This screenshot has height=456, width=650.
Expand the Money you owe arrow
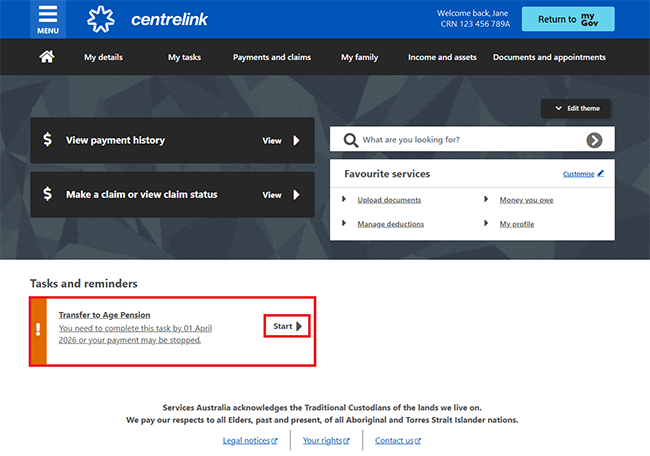click(486, 200)
